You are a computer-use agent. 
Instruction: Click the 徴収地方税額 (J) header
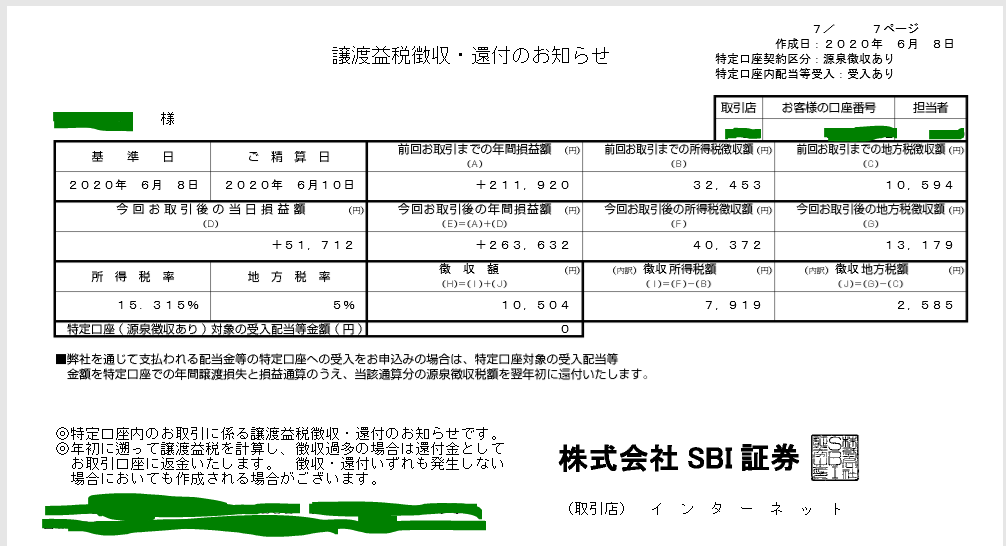pos(871,276)
